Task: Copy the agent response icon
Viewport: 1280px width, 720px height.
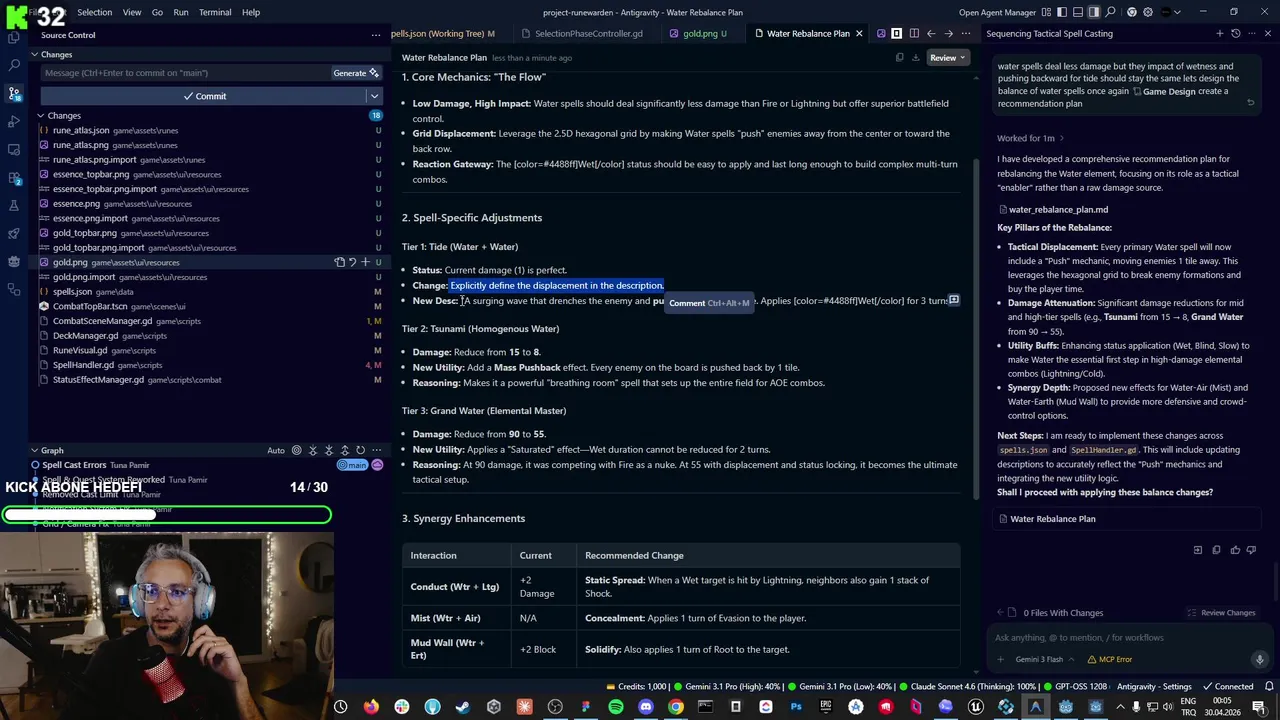Action: pyautogui.click(x=1216, y=550)
